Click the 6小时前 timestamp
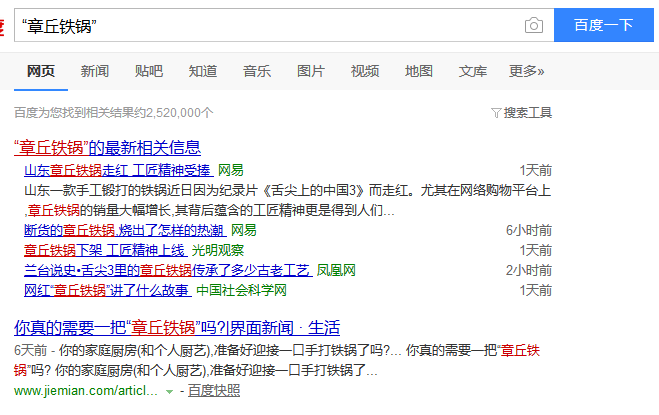 [529, 230]
